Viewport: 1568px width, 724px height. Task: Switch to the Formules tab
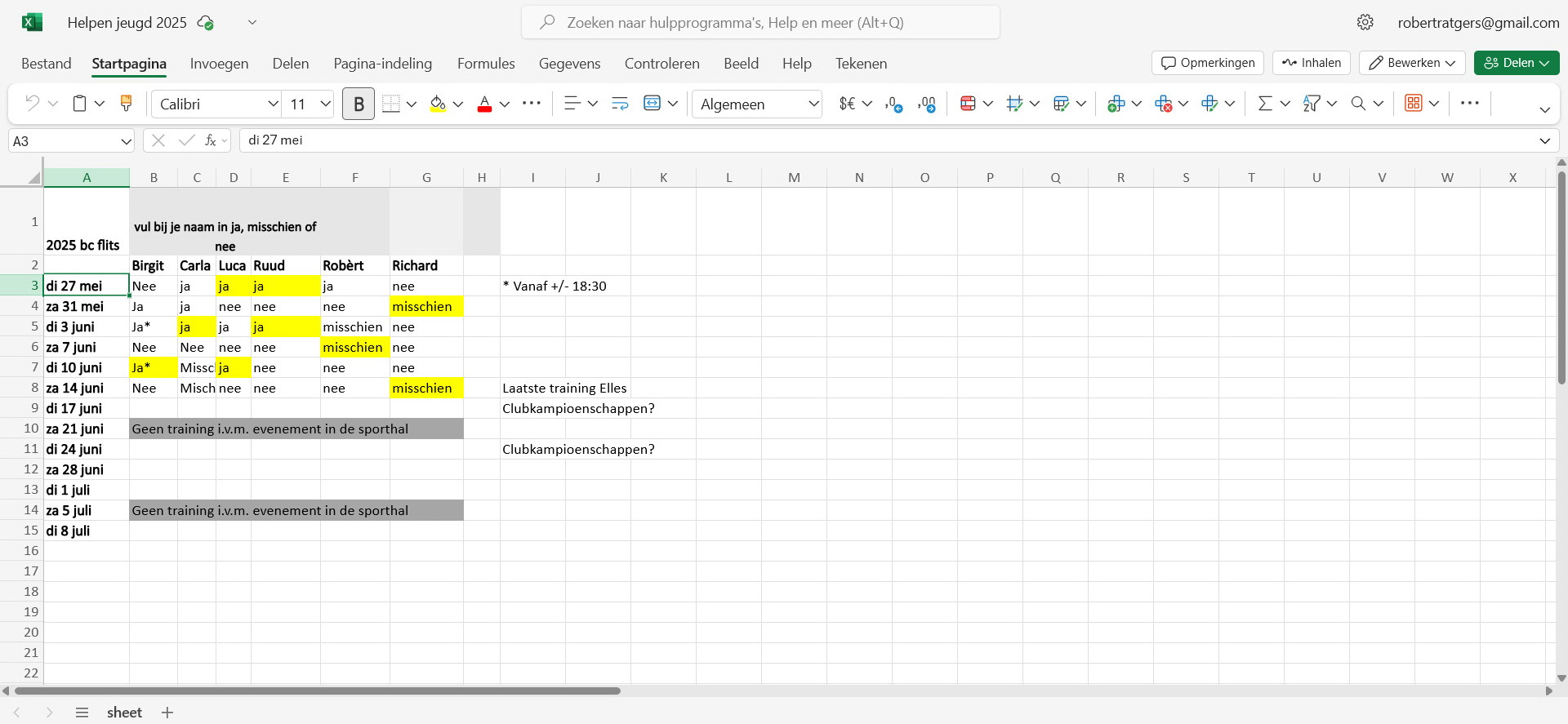click(x=486, y=64)
